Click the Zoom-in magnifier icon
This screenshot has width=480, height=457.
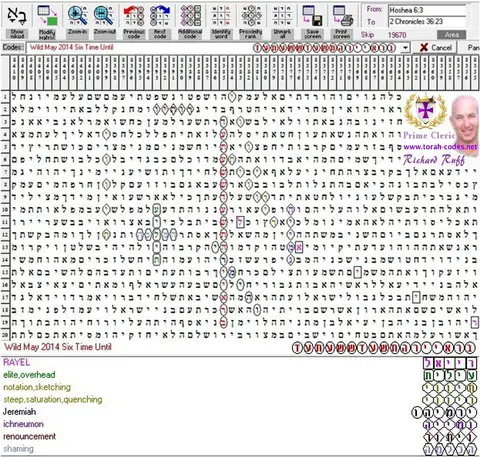77,16
